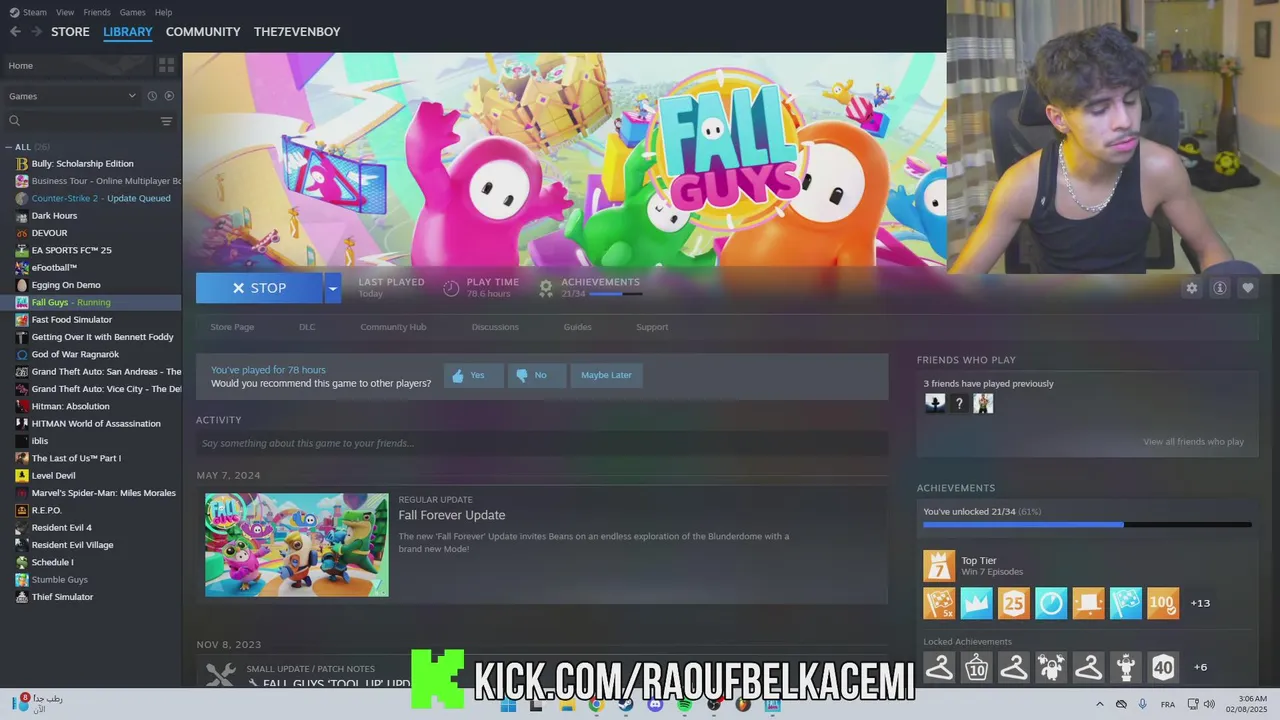
Task: Open the View menu
Action: [x=65, y=12]
